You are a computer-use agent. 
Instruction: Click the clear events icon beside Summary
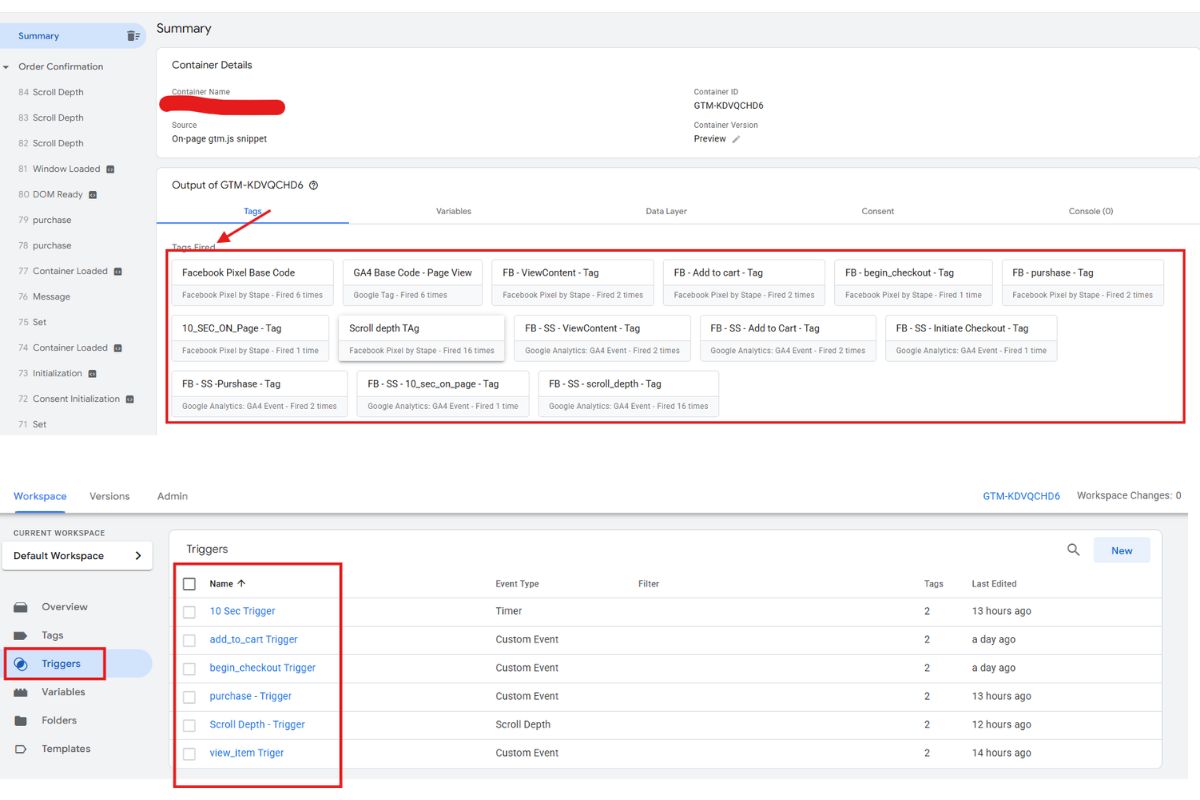tap(133, 36)
